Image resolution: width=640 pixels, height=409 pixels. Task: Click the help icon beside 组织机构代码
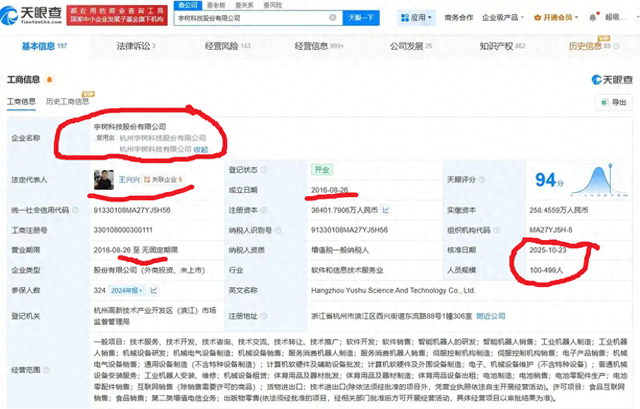pos(497,230)
